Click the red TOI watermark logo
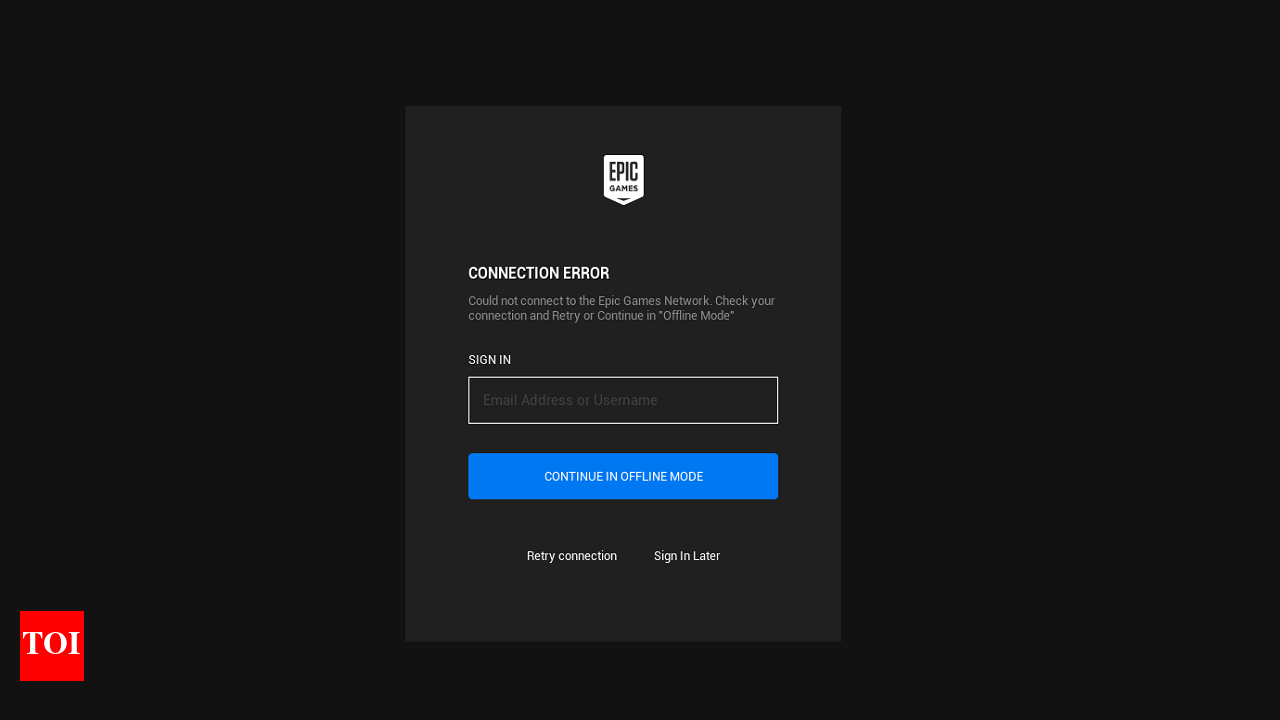1280x720 pixels. pos(52,646)
